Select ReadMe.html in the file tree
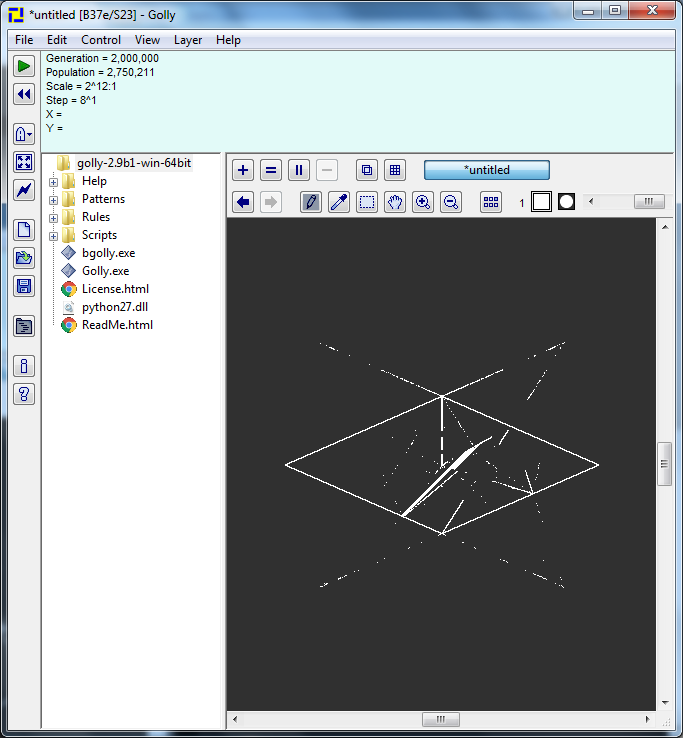The width and height of the screenshot is (683, 738). click(x=117, y=325)
